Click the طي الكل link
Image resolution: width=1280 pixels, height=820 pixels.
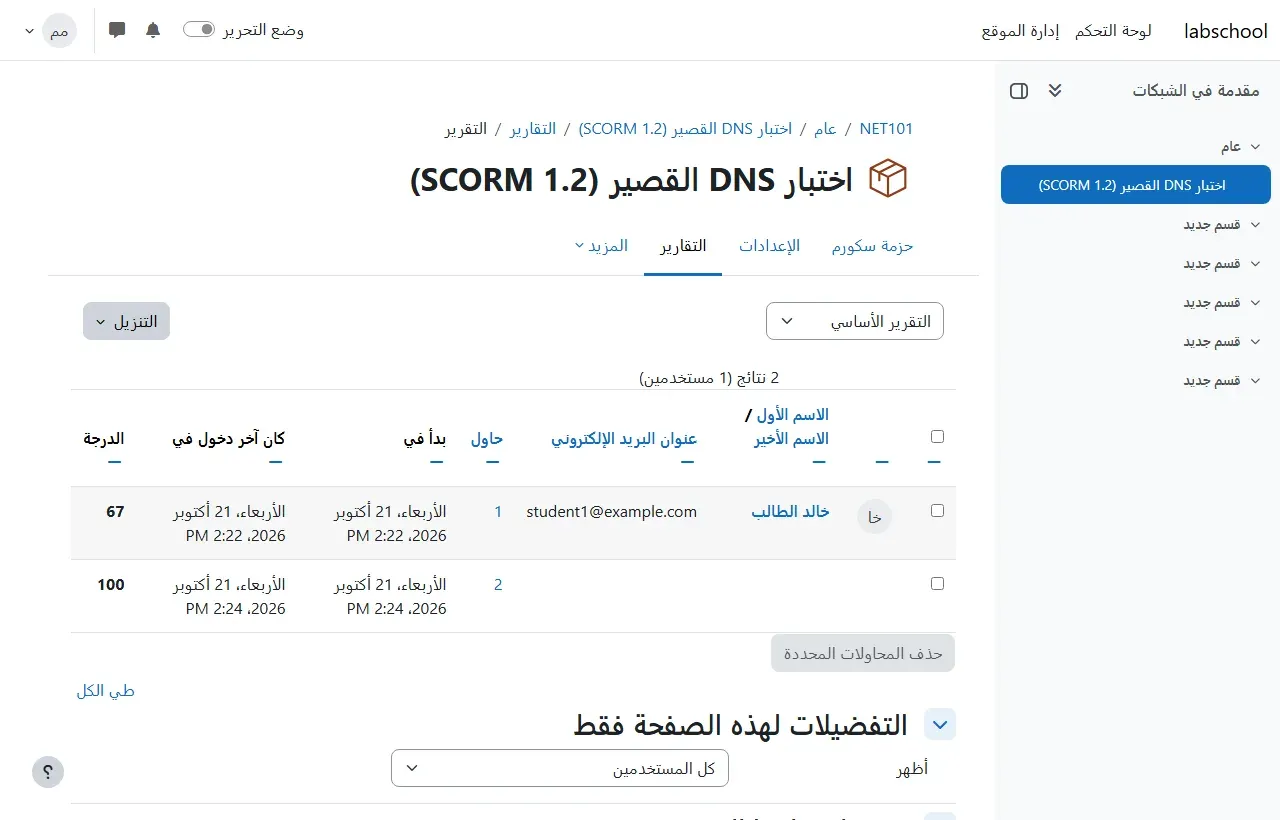coord(106,691)
